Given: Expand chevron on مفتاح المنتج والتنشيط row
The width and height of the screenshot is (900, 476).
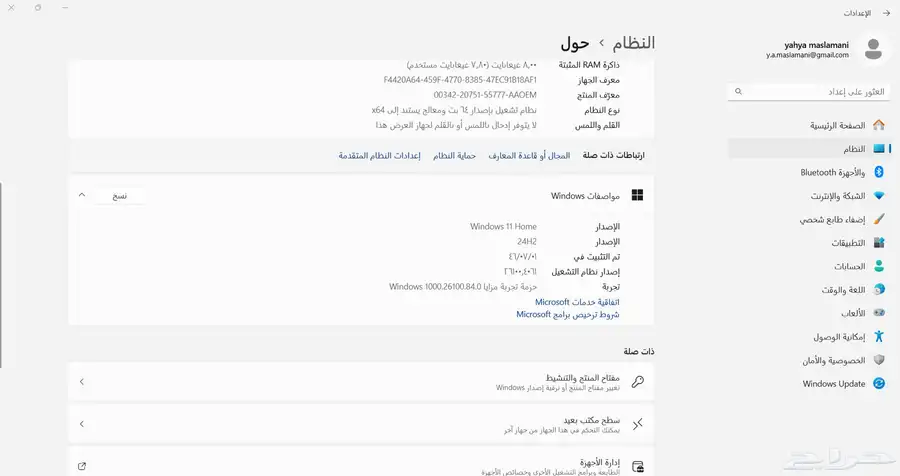Looking at the screenshot, I should [82, 382].
